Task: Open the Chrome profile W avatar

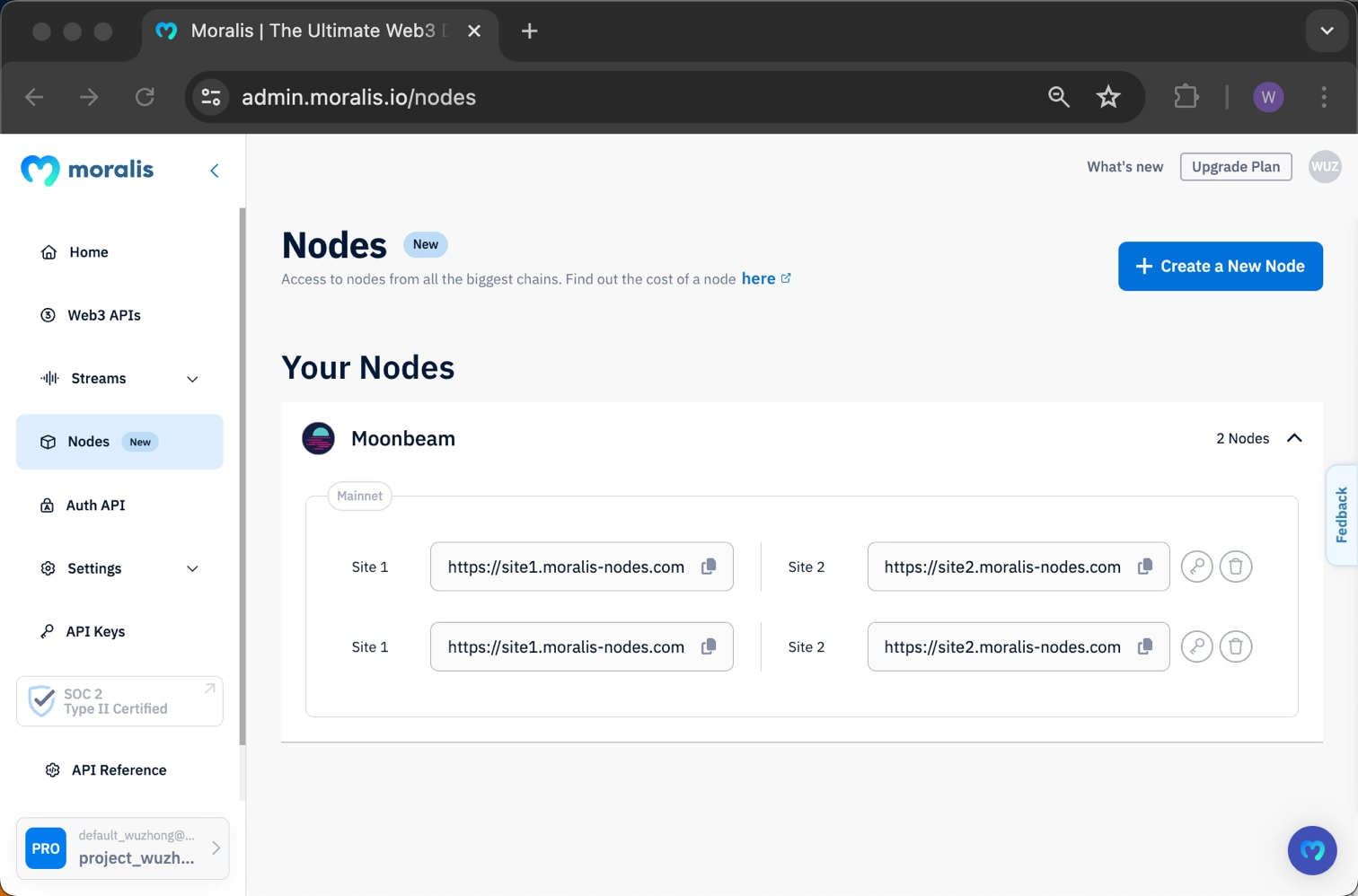Action: 1268,97
